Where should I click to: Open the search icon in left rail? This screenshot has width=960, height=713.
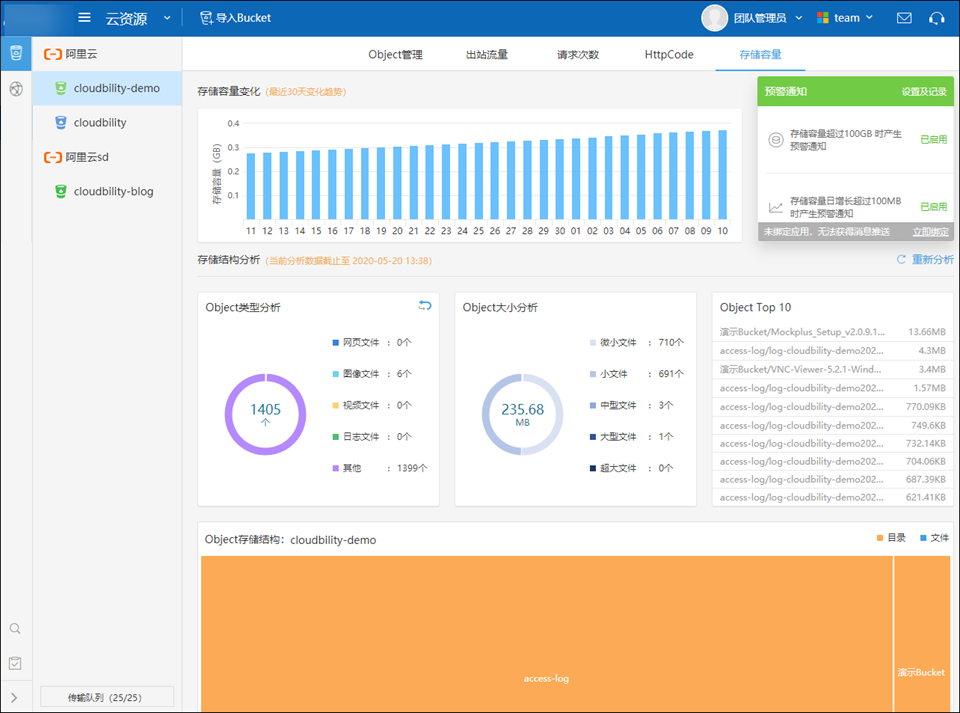(15, 629)
